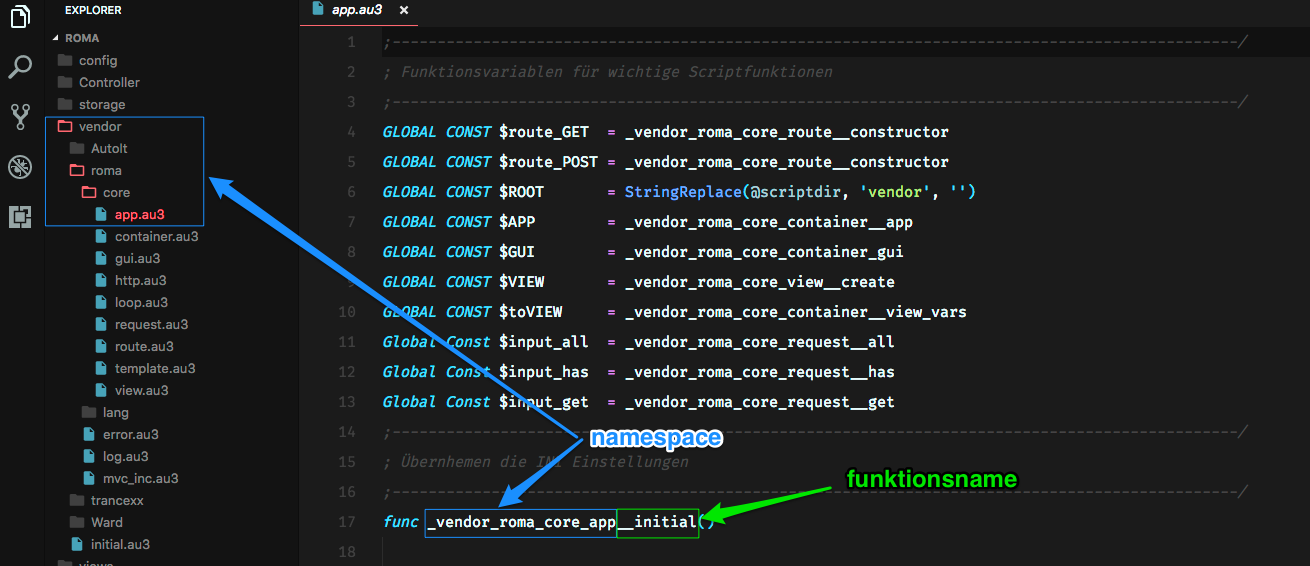1310x566 pixels.
Task: Expand the config folder
Action: (97, 61)
